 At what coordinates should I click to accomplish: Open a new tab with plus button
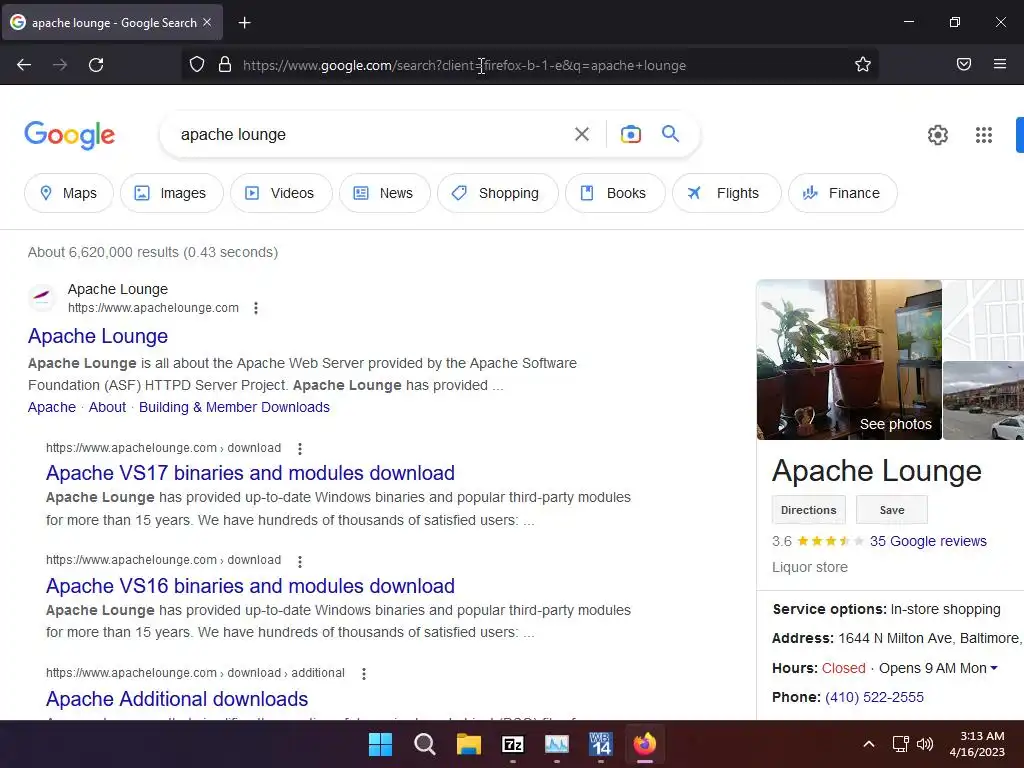(x=244, y=23)
